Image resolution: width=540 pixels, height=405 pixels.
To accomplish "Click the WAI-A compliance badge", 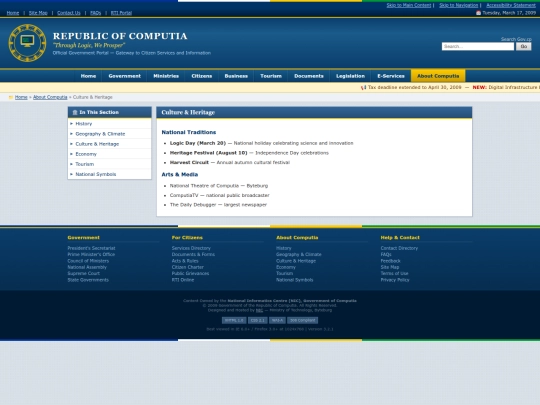I will [x=277, y=320].
